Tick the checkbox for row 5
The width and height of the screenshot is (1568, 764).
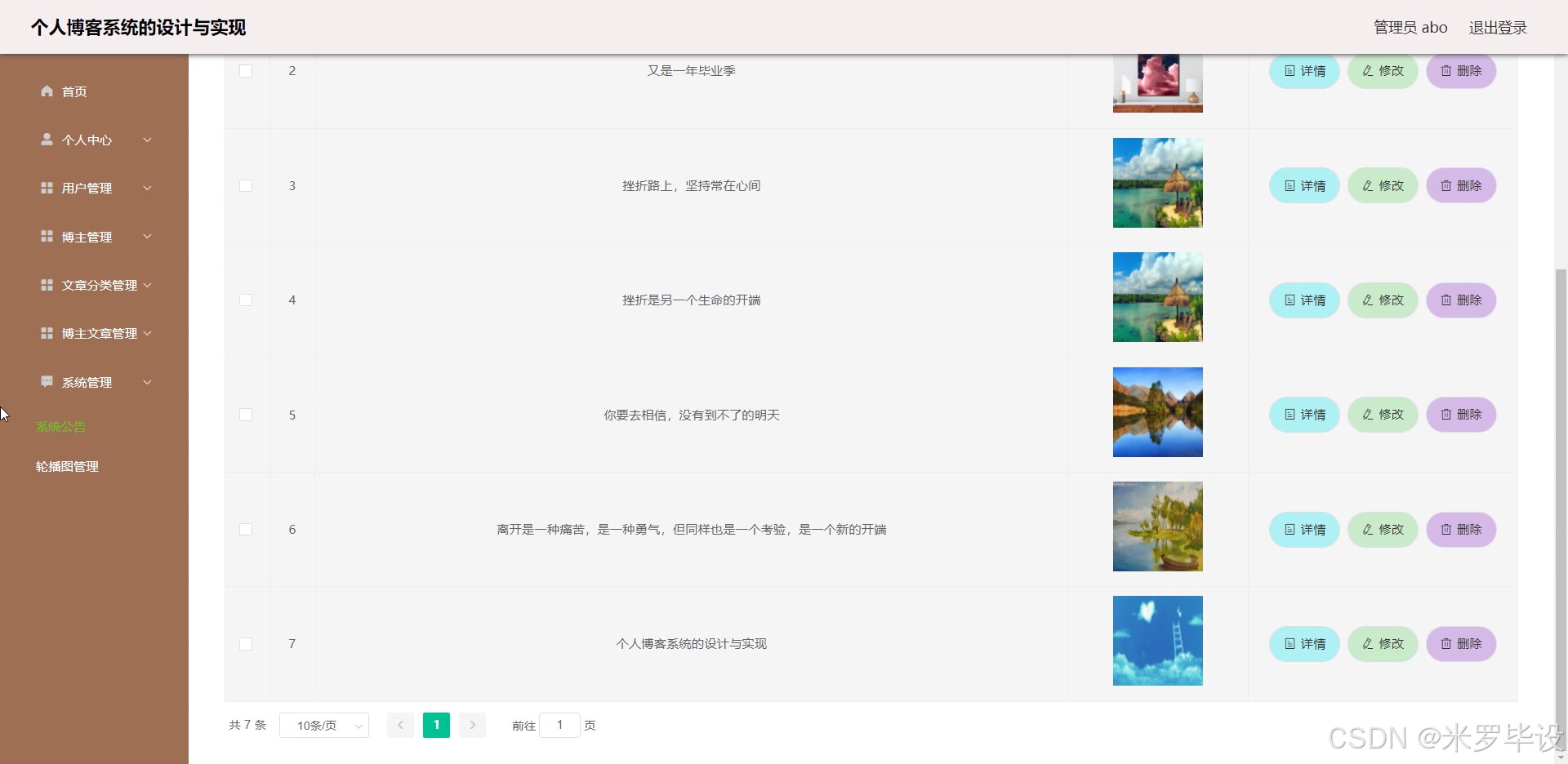(246, 415)
